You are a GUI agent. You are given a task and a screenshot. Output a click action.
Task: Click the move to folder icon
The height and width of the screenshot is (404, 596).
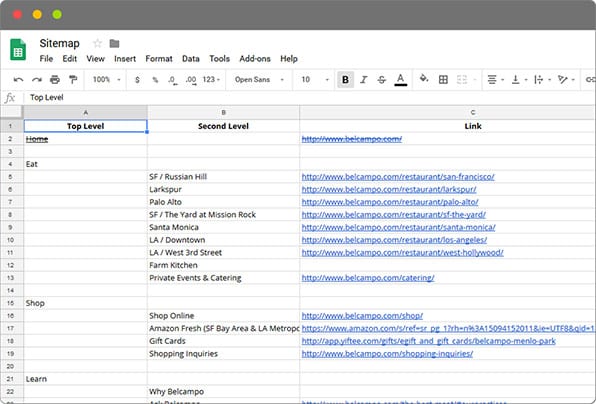point(114,44)
